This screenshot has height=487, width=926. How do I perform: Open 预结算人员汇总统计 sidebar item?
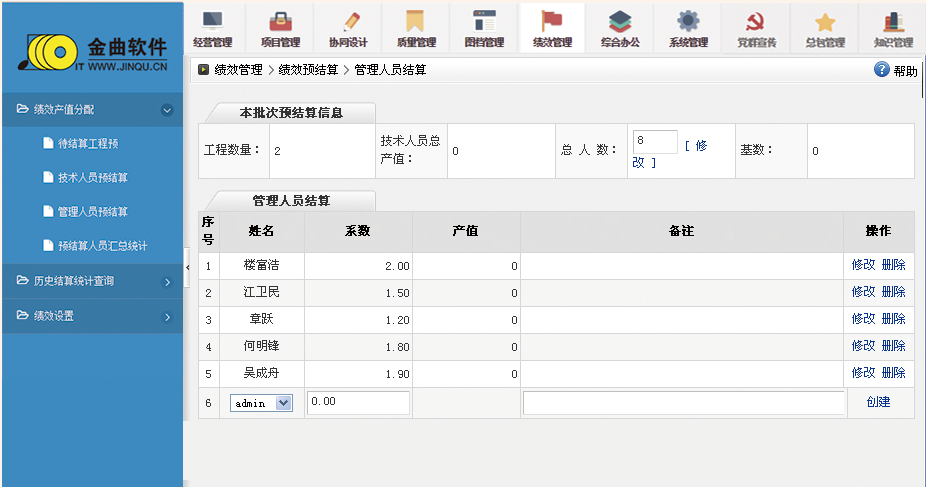pos(102,246)
